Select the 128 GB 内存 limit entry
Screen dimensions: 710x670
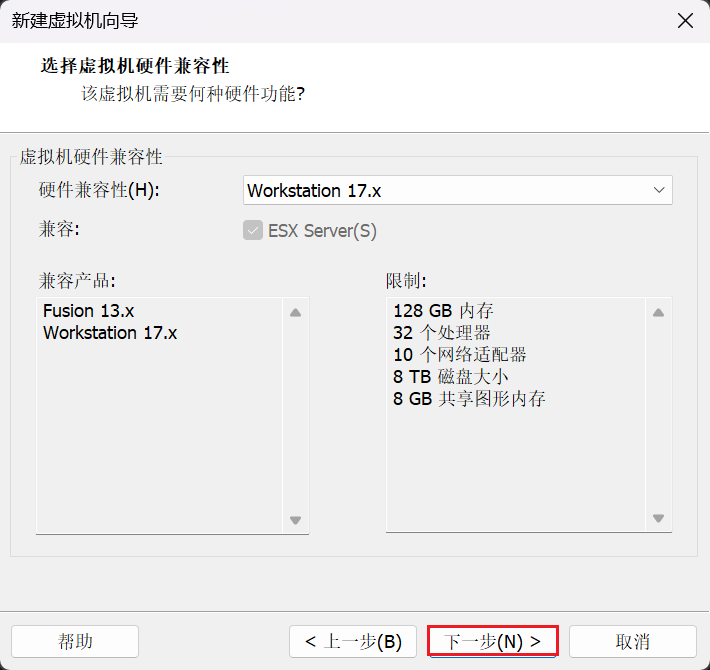pyautogui.click(x=443, y=311)
